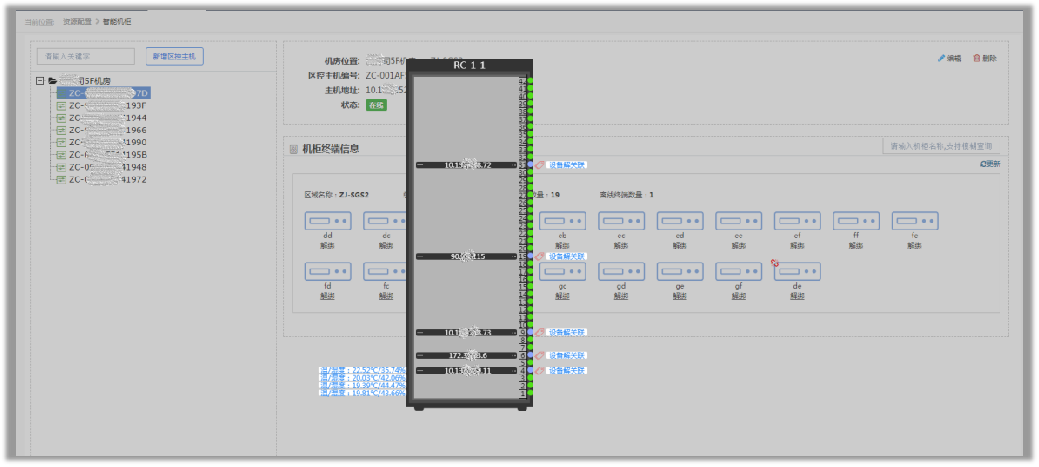Click the 资源配置 breadcrumb item
This screenshot has height=467, width=1039.
point(76,20)
